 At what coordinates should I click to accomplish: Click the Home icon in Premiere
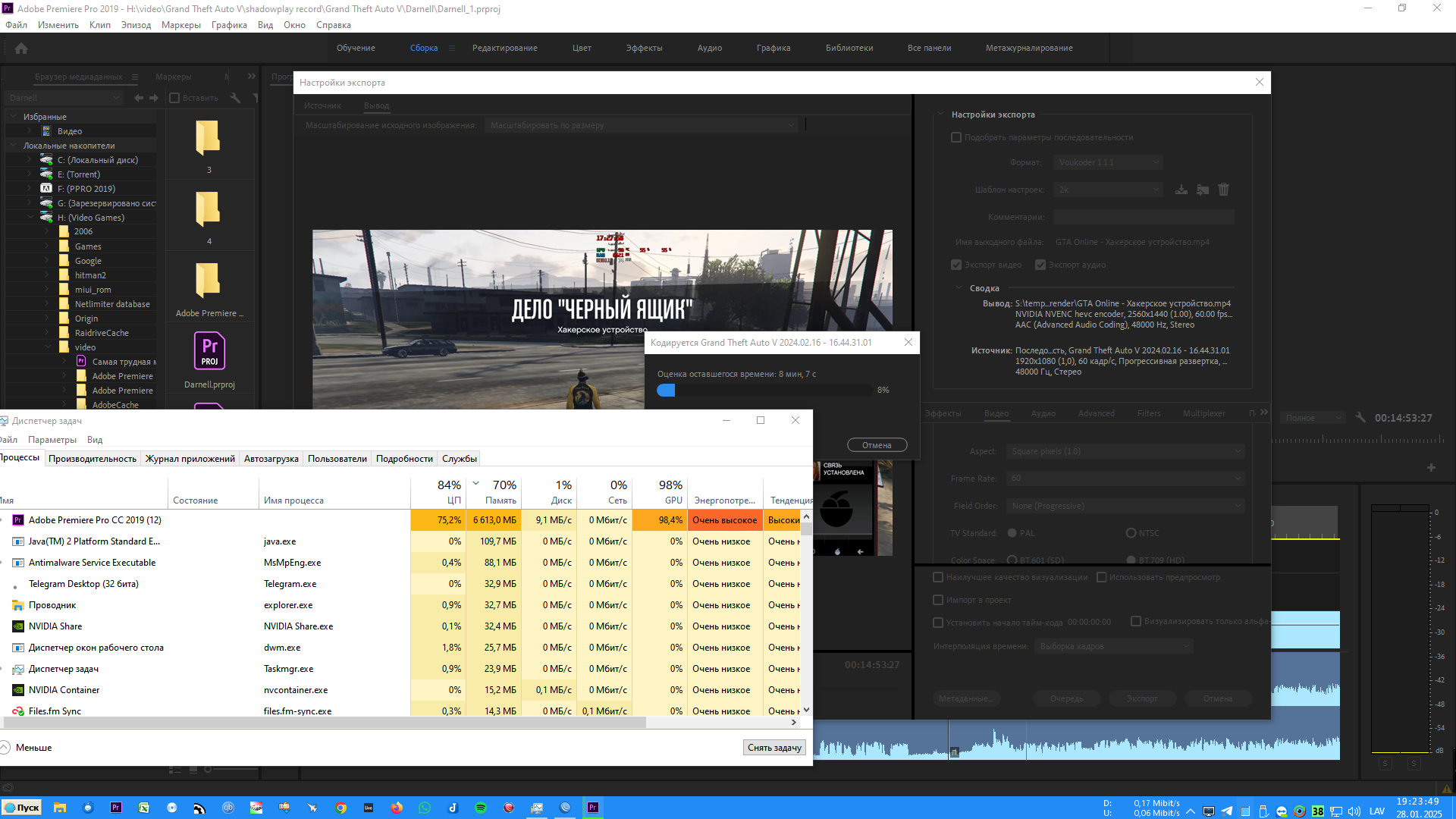click(21, 49)
